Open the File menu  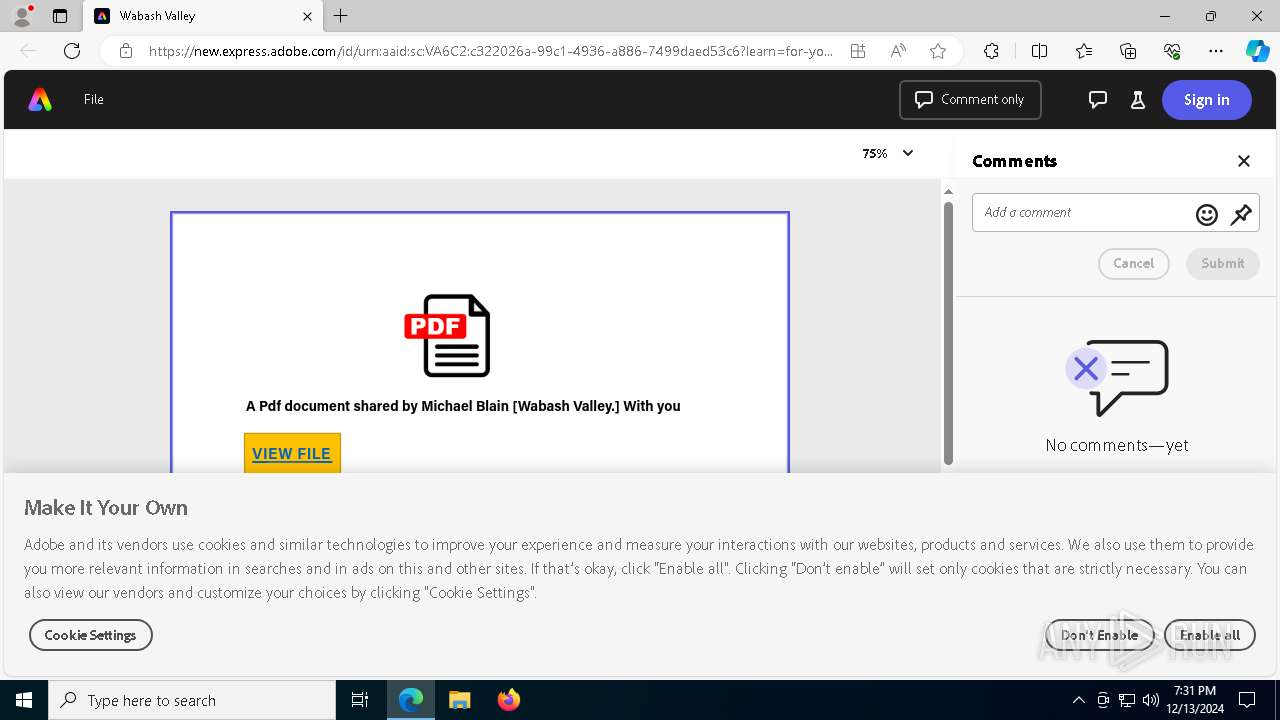click(x=94, y=99)
